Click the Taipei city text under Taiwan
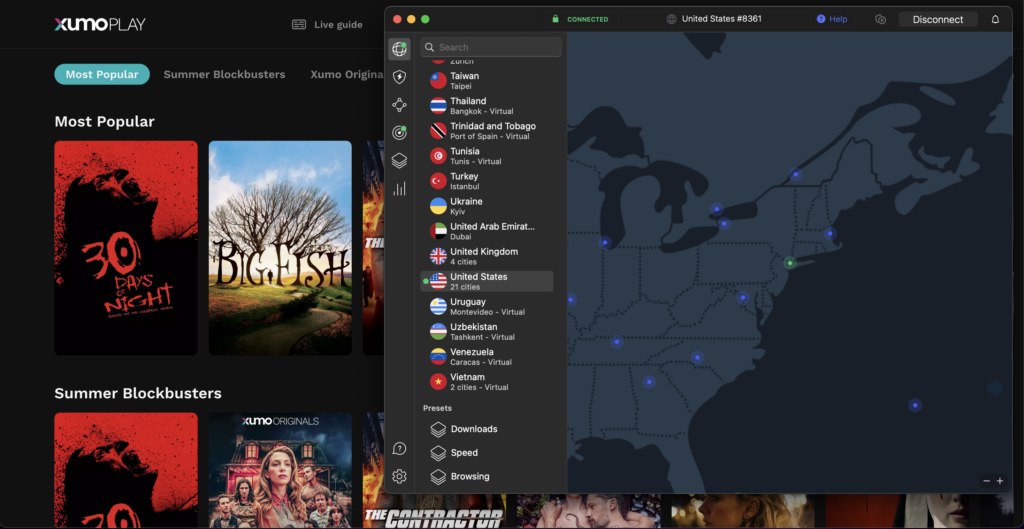Screen dimensions: 1024x529 [x=461, y=86]
